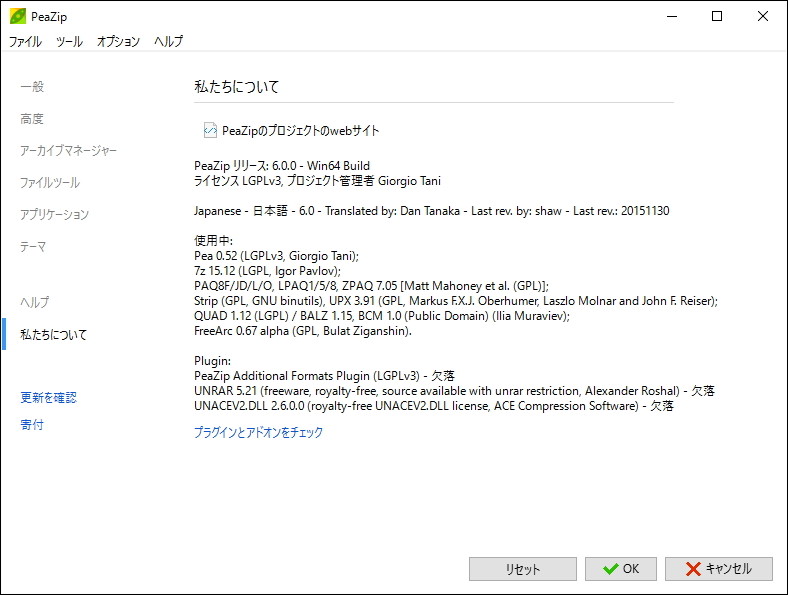This screenshot has height=595, width=788.
Task: Open the ファイル menu
Action: pos(25,41)
